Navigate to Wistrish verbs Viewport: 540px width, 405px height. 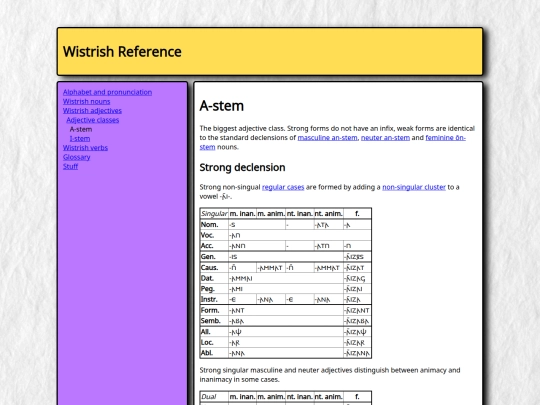(85, 148)
